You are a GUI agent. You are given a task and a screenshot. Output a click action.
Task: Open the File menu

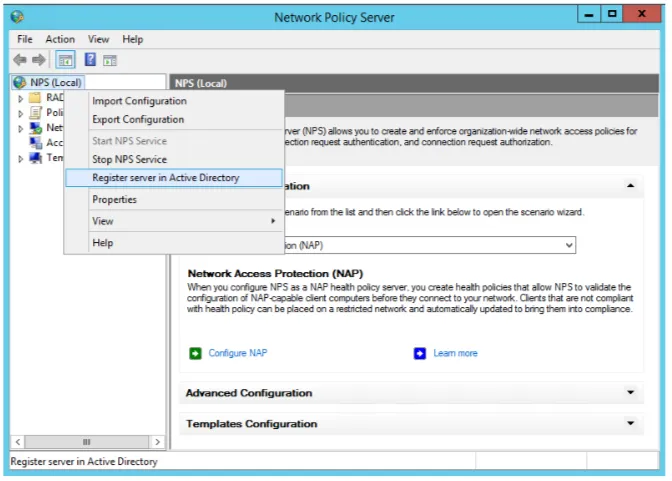click(x=25, y=39)
